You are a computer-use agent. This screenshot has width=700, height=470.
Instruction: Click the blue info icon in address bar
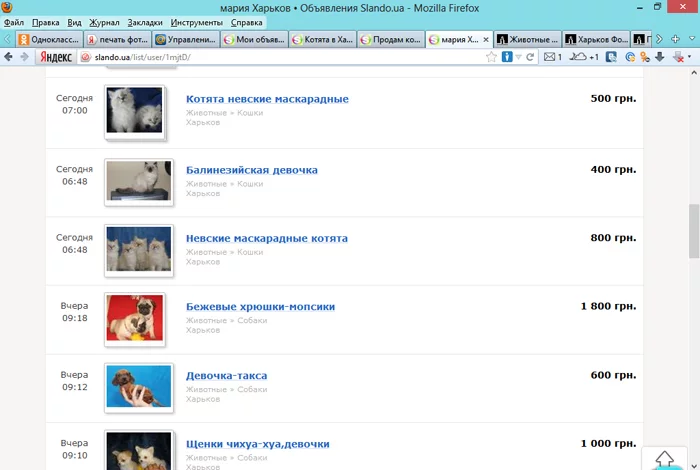507,57
